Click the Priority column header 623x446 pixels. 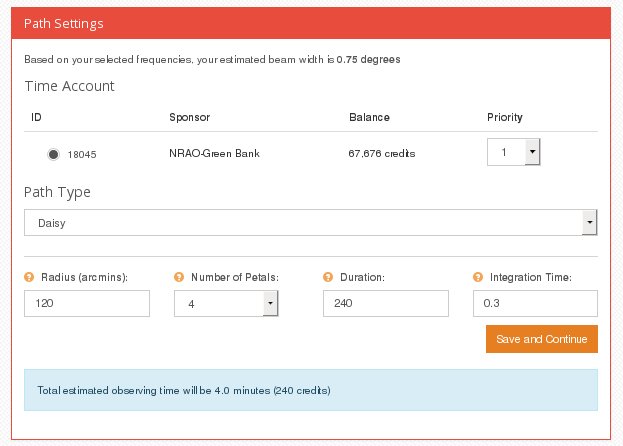point(505,117)
